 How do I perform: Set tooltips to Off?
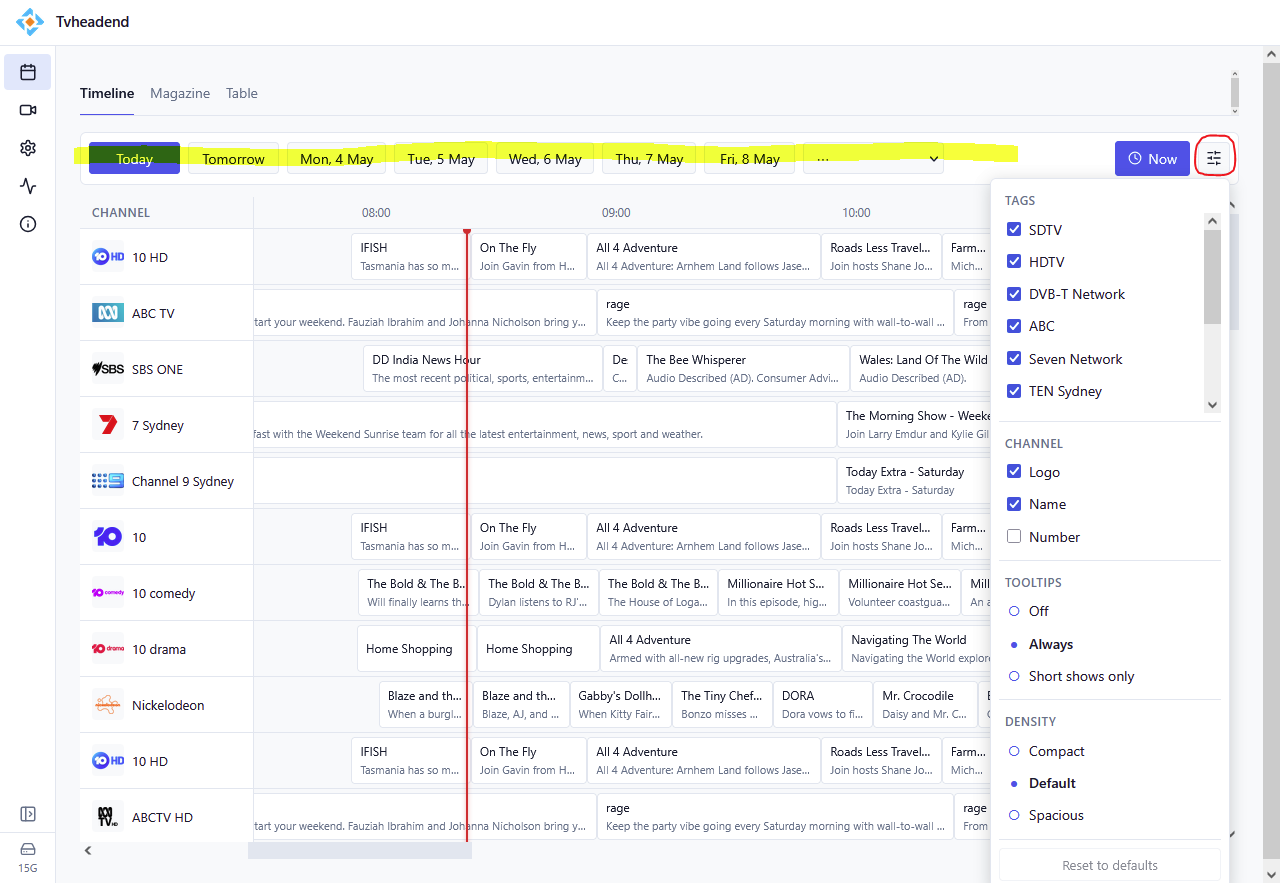[x=1014, y=611]
